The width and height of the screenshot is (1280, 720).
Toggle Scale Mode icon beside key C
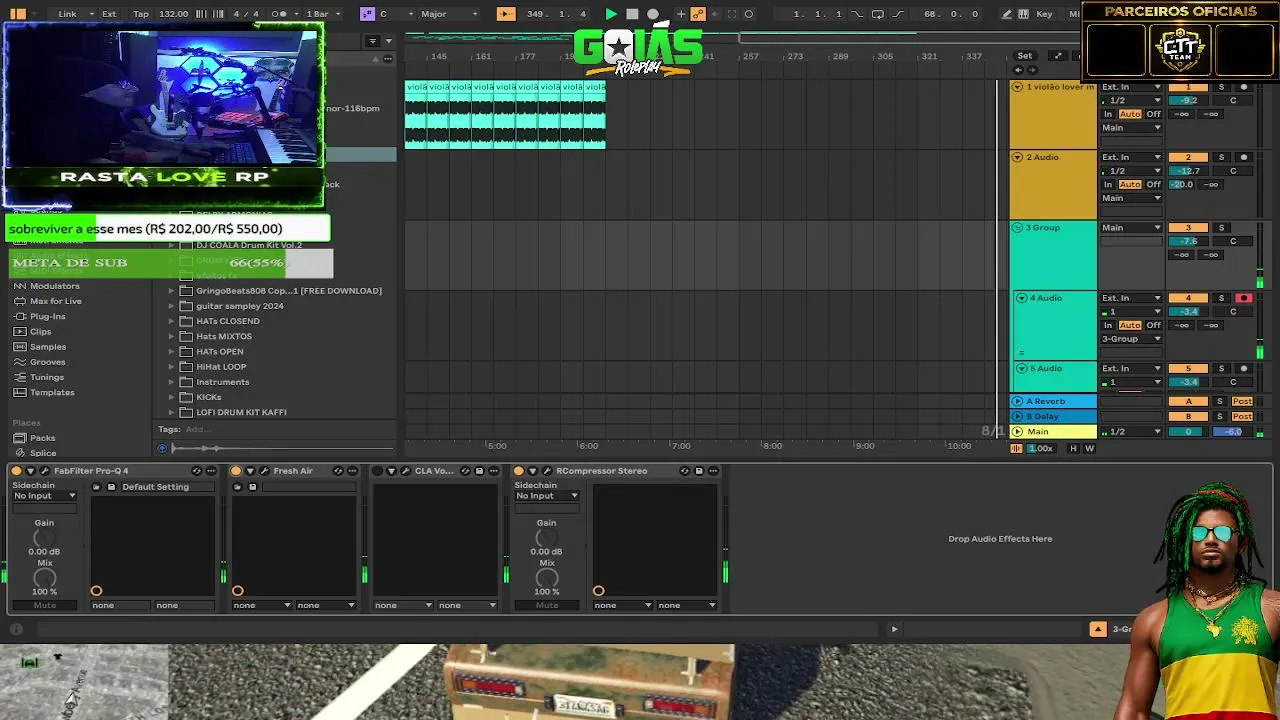(x=367, y=14)
